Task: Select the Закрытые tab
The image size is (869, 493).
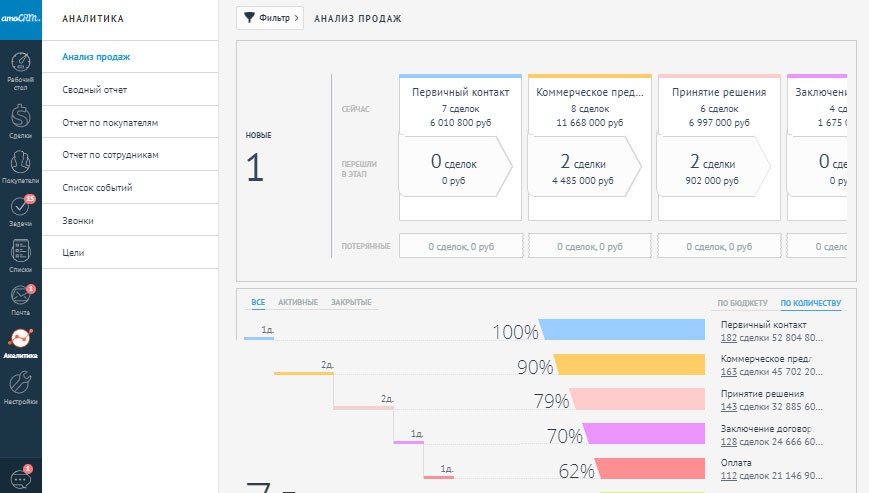Action: (x=351, y=302)
